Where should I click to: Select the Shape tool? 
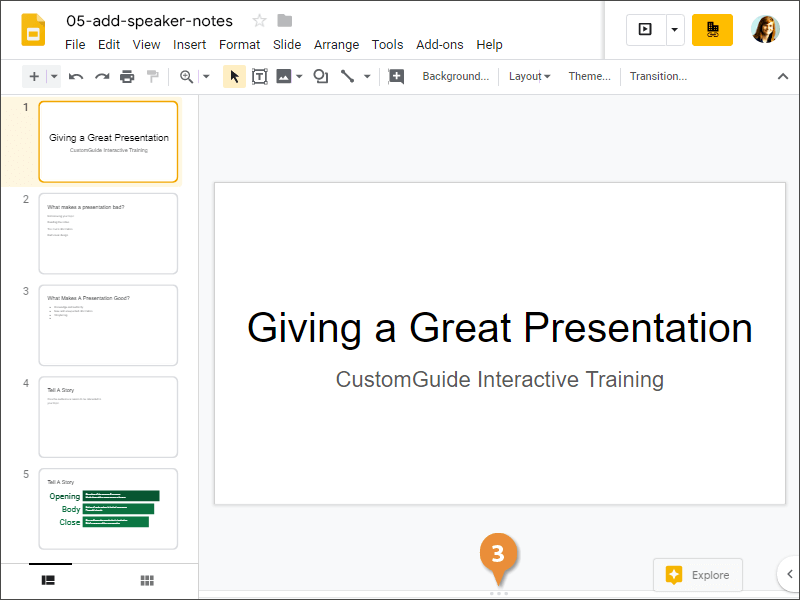coord(320,77)
